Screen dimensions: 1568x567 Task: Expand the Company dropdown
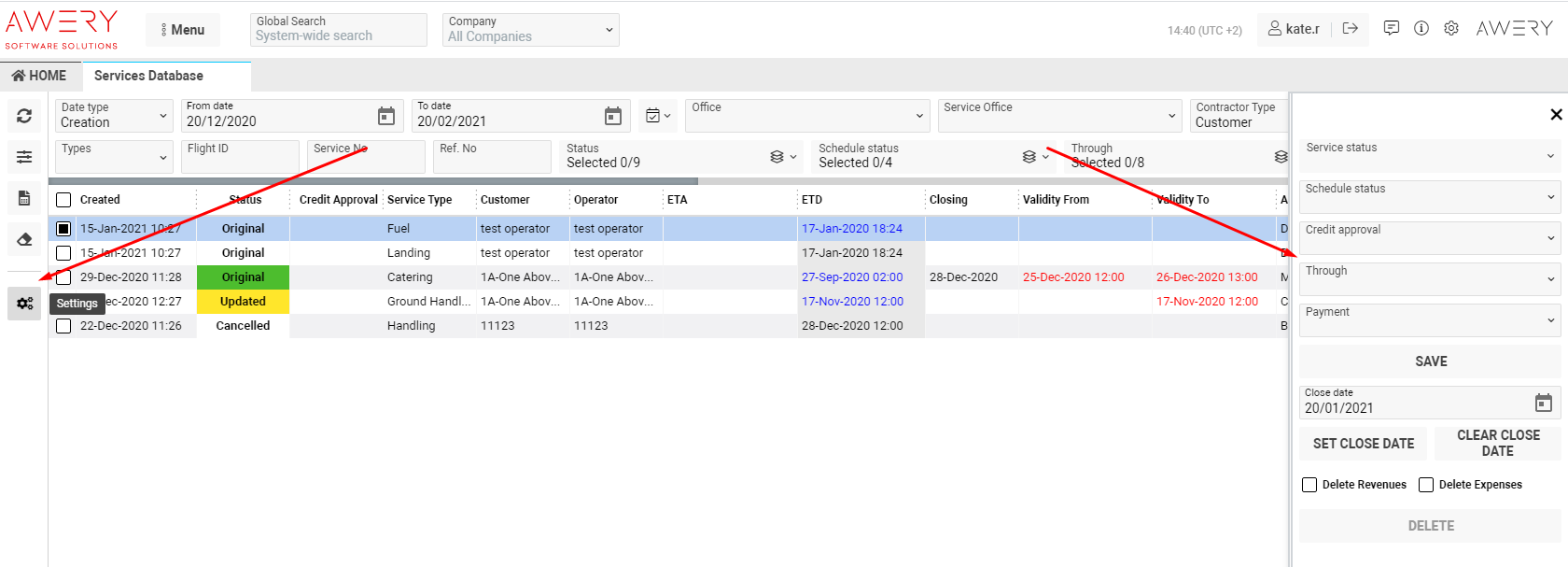click(530, 30)
